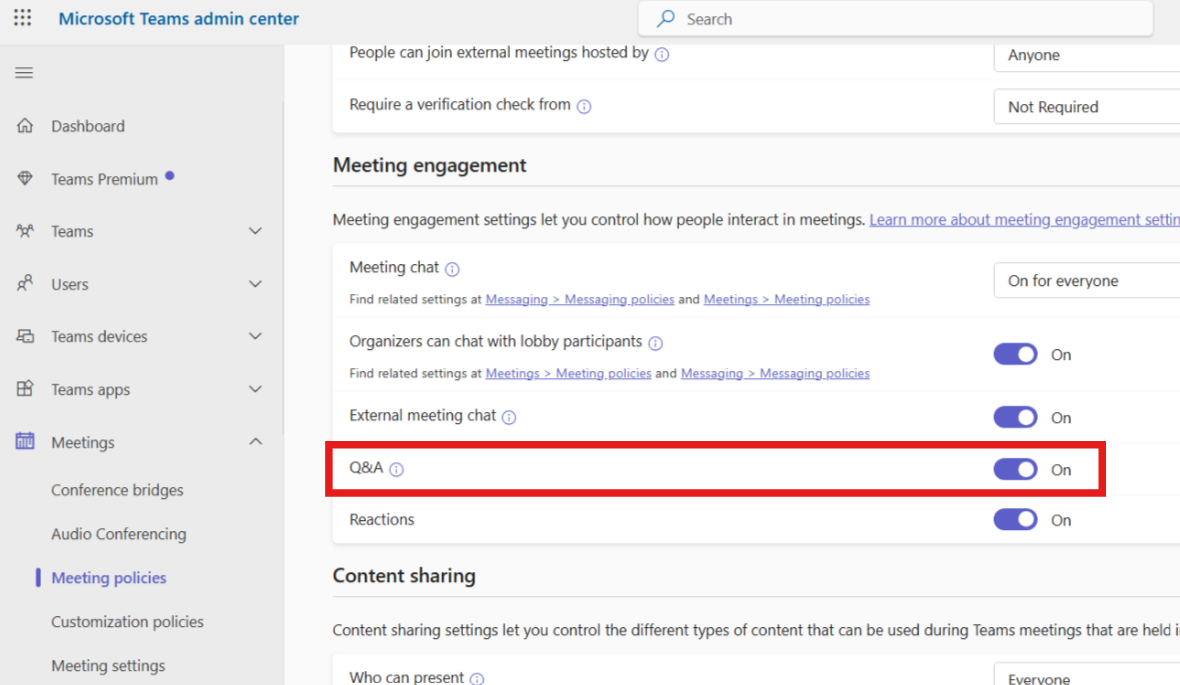Open 'Learn more about meeting engagement settings' link
Viewport: 1180px width, 685px height.
1024,220
